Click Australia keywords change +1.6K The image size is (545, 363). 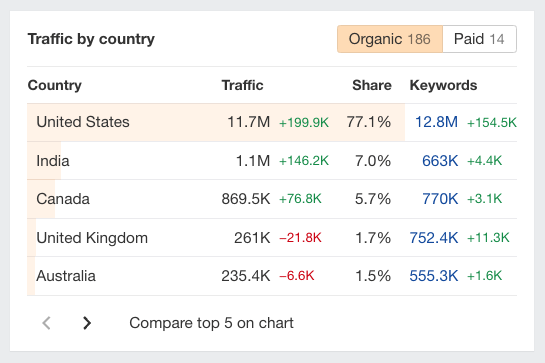coord(484,276)
